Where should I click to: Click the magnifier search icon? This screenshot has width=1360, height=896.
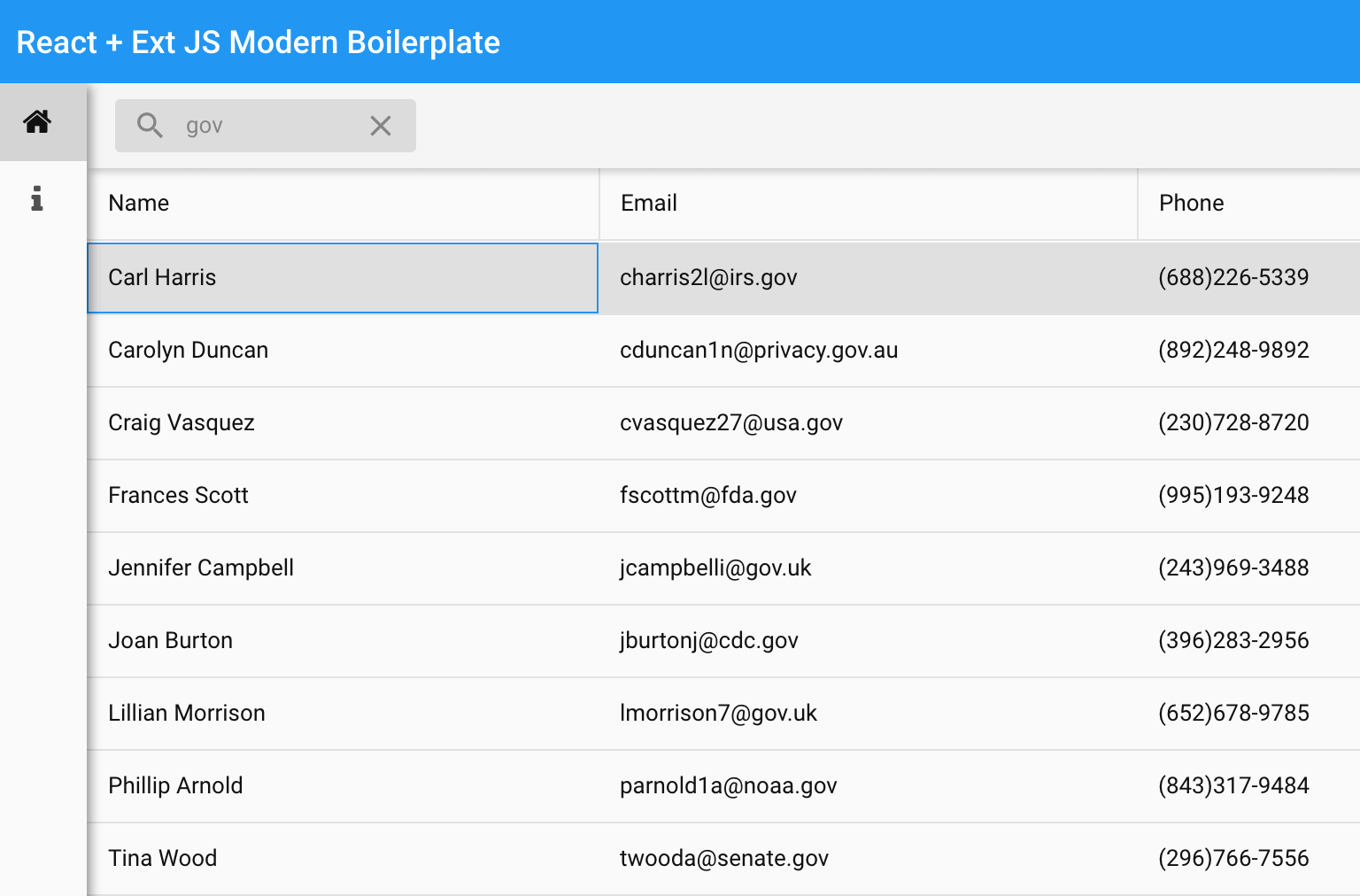coord(150,126)
